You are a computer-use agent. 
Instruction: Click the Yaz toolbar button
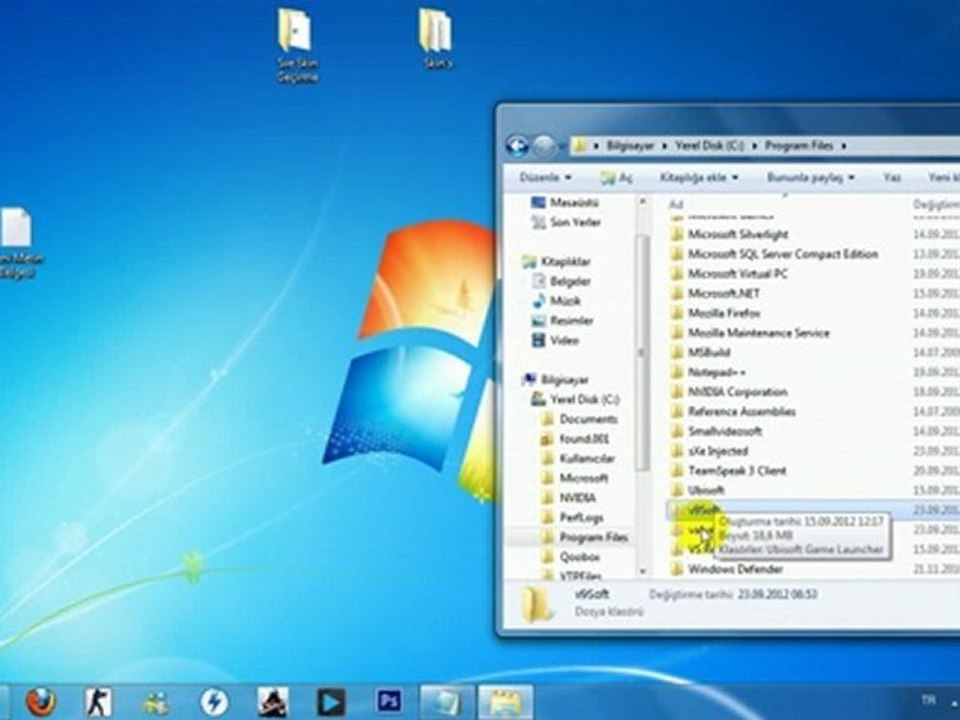[891, 178]
